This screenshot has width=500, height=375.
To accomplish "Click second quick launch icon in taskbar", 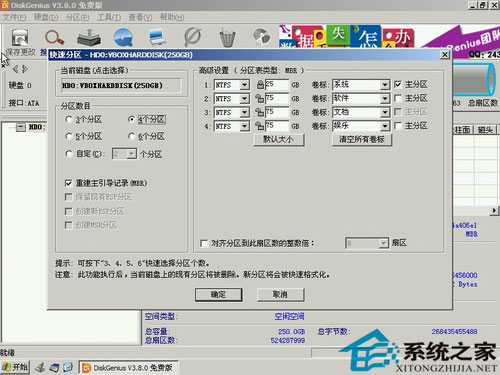I will pyautogui.click(x=54, y=367).
